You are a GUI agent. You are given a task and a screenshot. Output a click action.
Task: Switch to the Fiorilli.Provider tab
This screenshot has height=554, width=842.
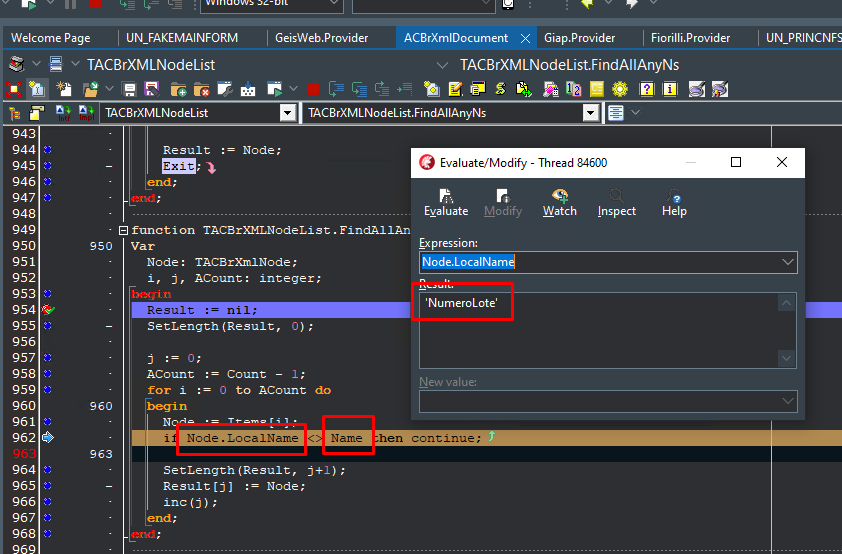click(690, 38)
